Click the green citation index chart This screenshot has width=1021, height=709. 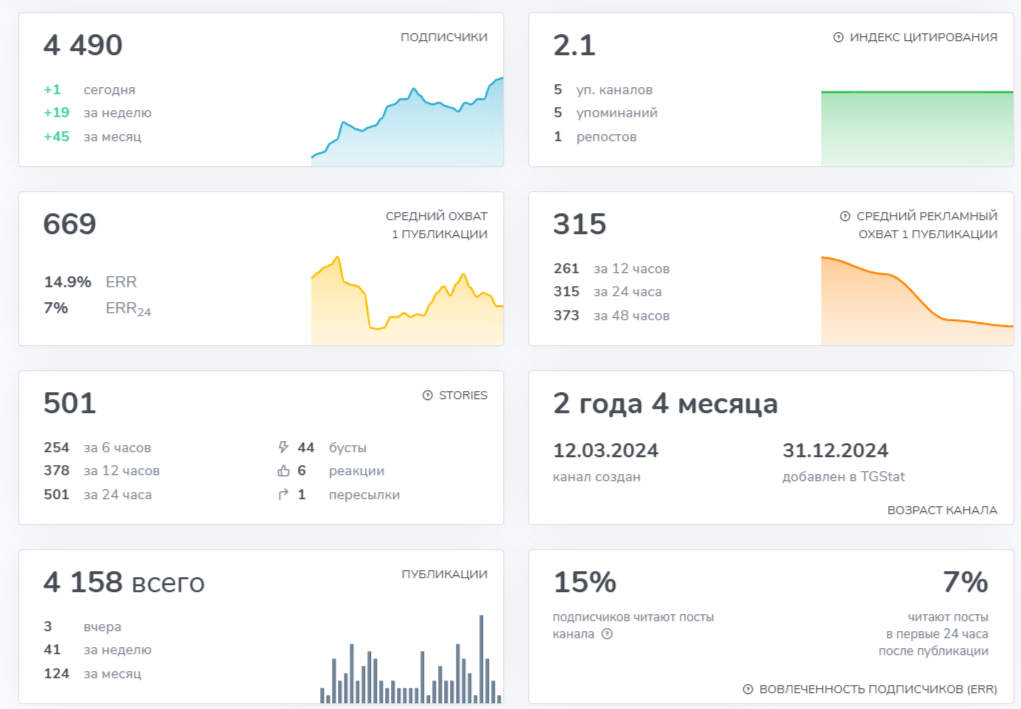pyautogui.click(x=917, y=129)
